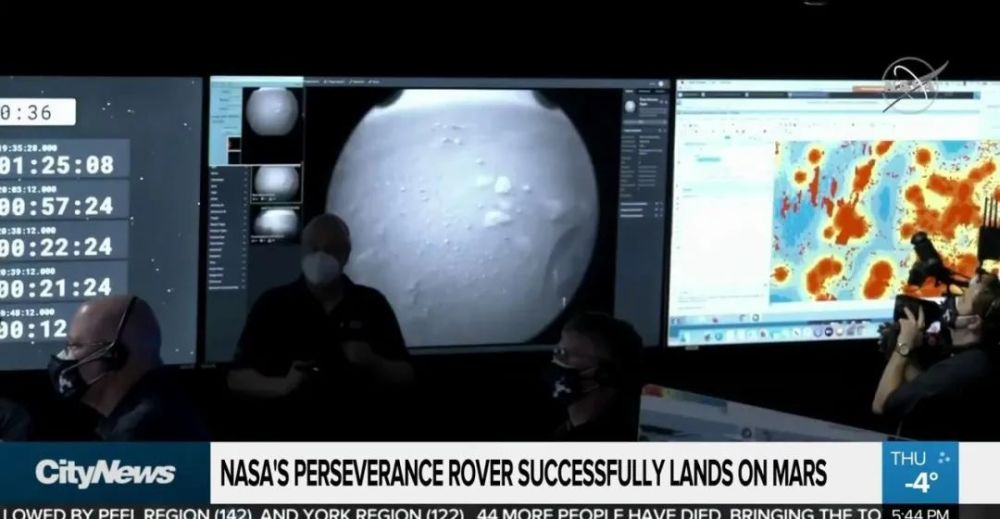
Task: Click the white 0:36 clock box
Action: click(x=38, y=112)
